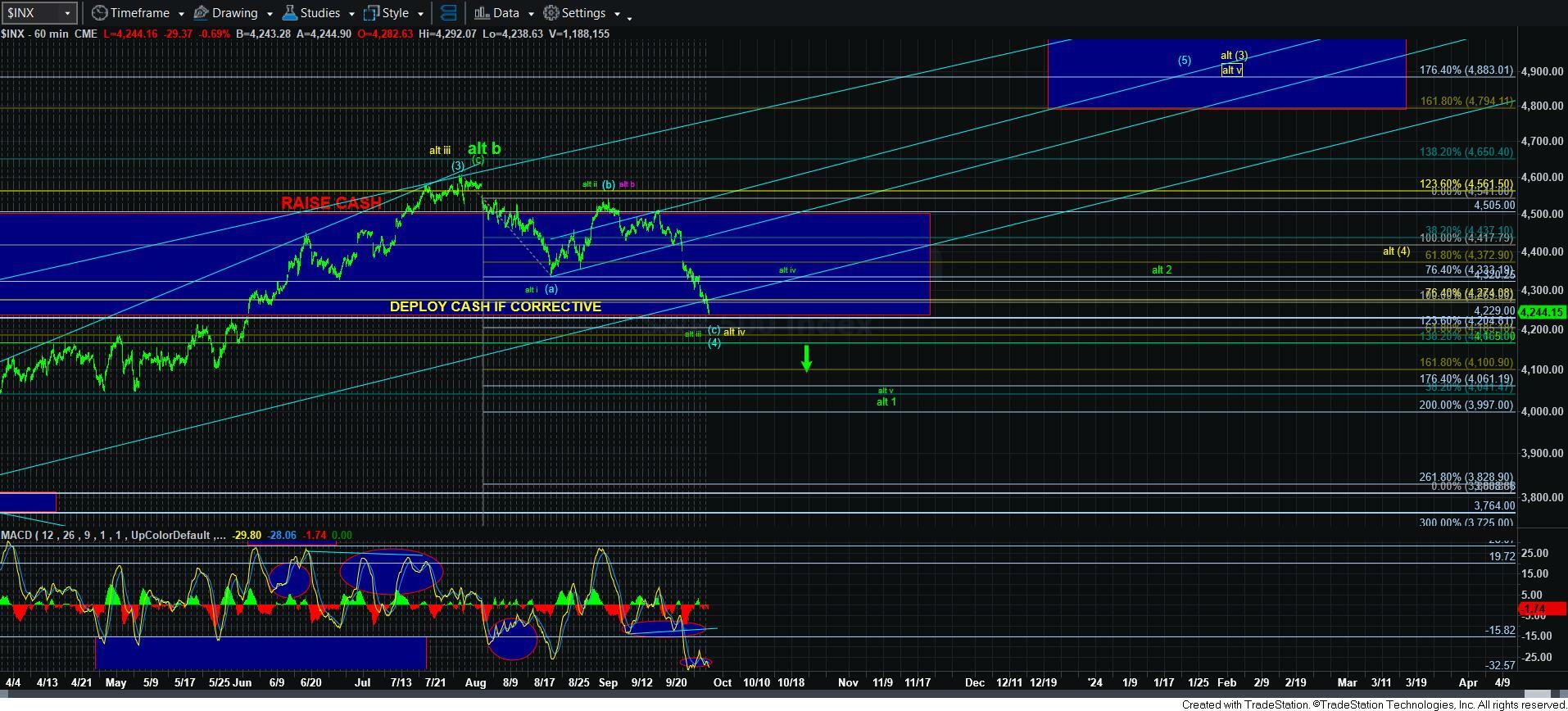Click the Aug date on time axis
Viewport: 1568px width, 711px height.
[x=476, y=682]
